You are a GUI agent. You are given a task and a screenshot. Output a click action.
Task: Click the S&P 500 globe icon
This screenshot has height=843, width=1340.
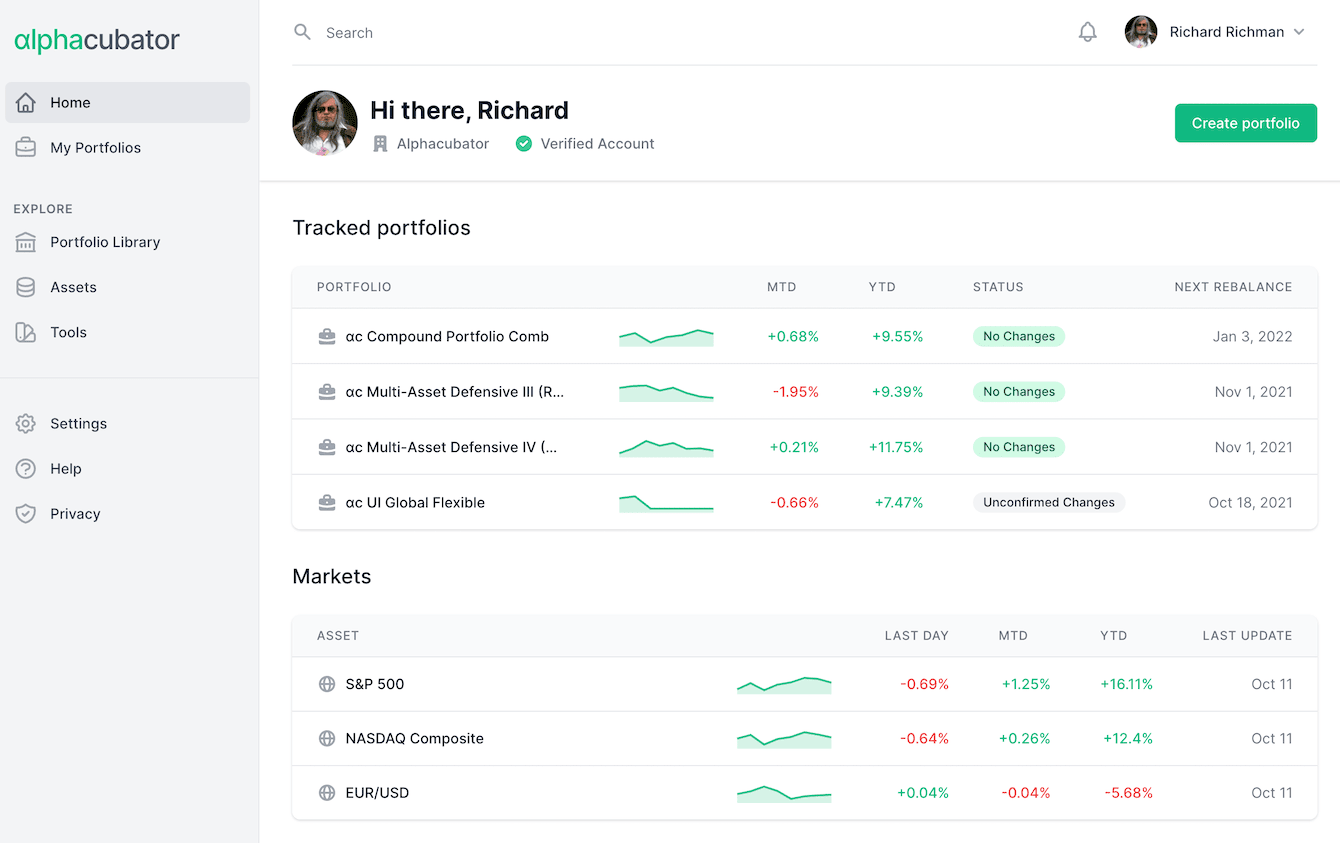tap(326, 684)
